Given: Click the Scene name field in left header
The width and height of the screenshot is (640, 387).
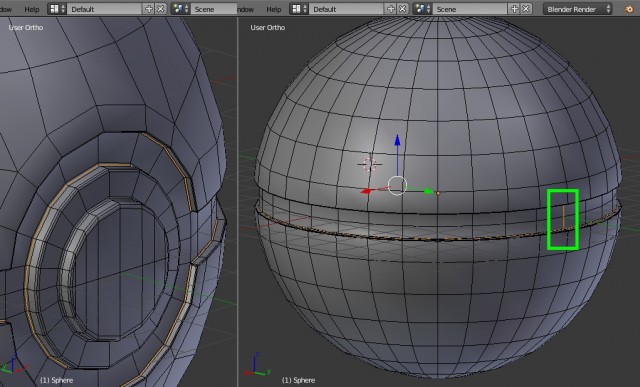Looking at the screenshot, I should tap(213, 9).
